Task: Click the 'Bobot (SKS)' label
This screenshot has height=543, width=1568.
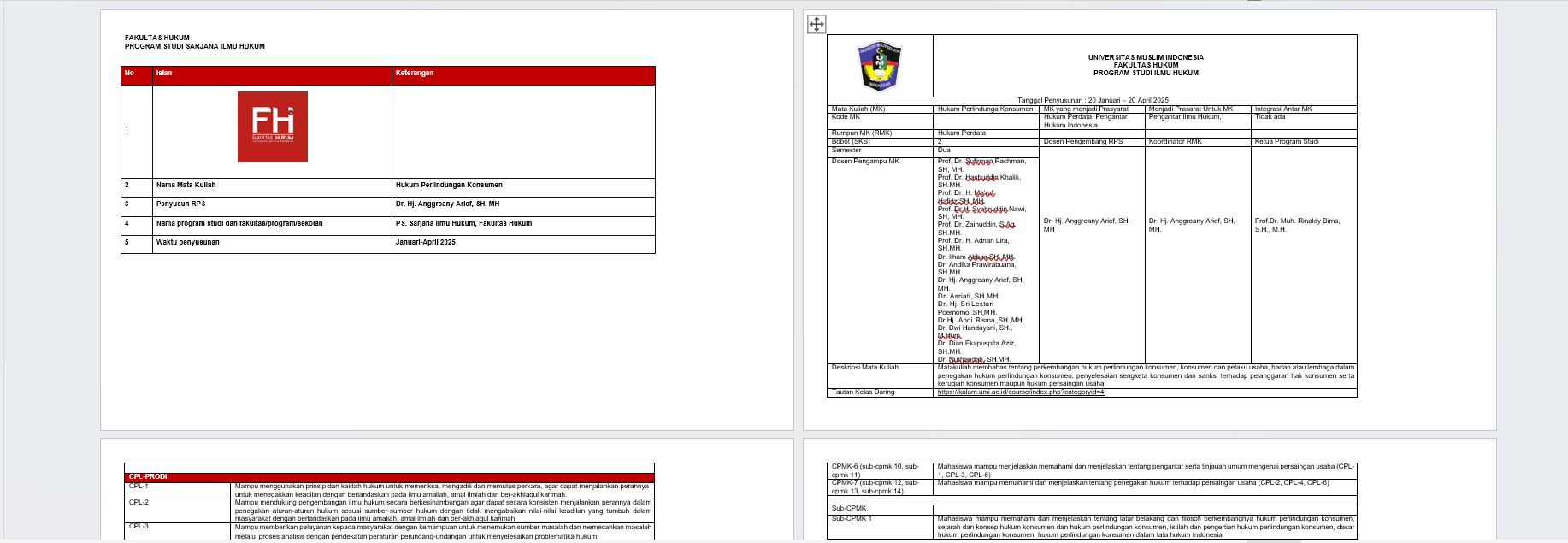Action: (x=851, y=142)
